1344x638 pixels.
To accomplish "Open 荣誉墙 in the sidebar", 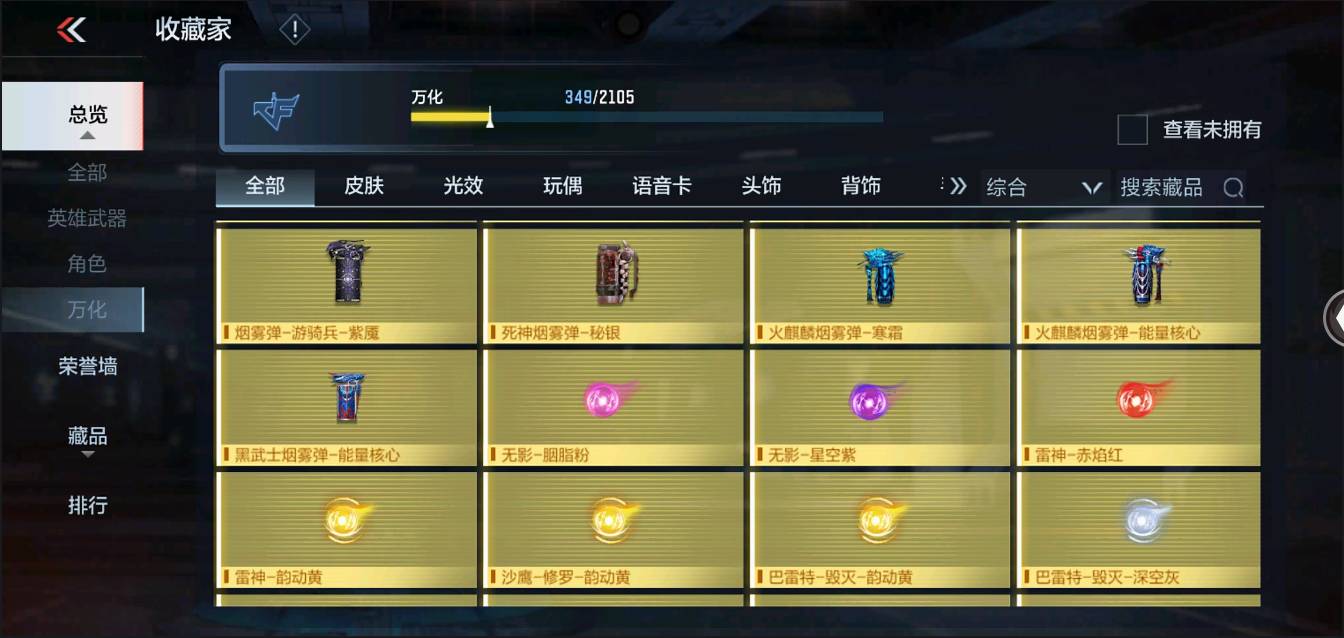I will [x=87, y=367].
